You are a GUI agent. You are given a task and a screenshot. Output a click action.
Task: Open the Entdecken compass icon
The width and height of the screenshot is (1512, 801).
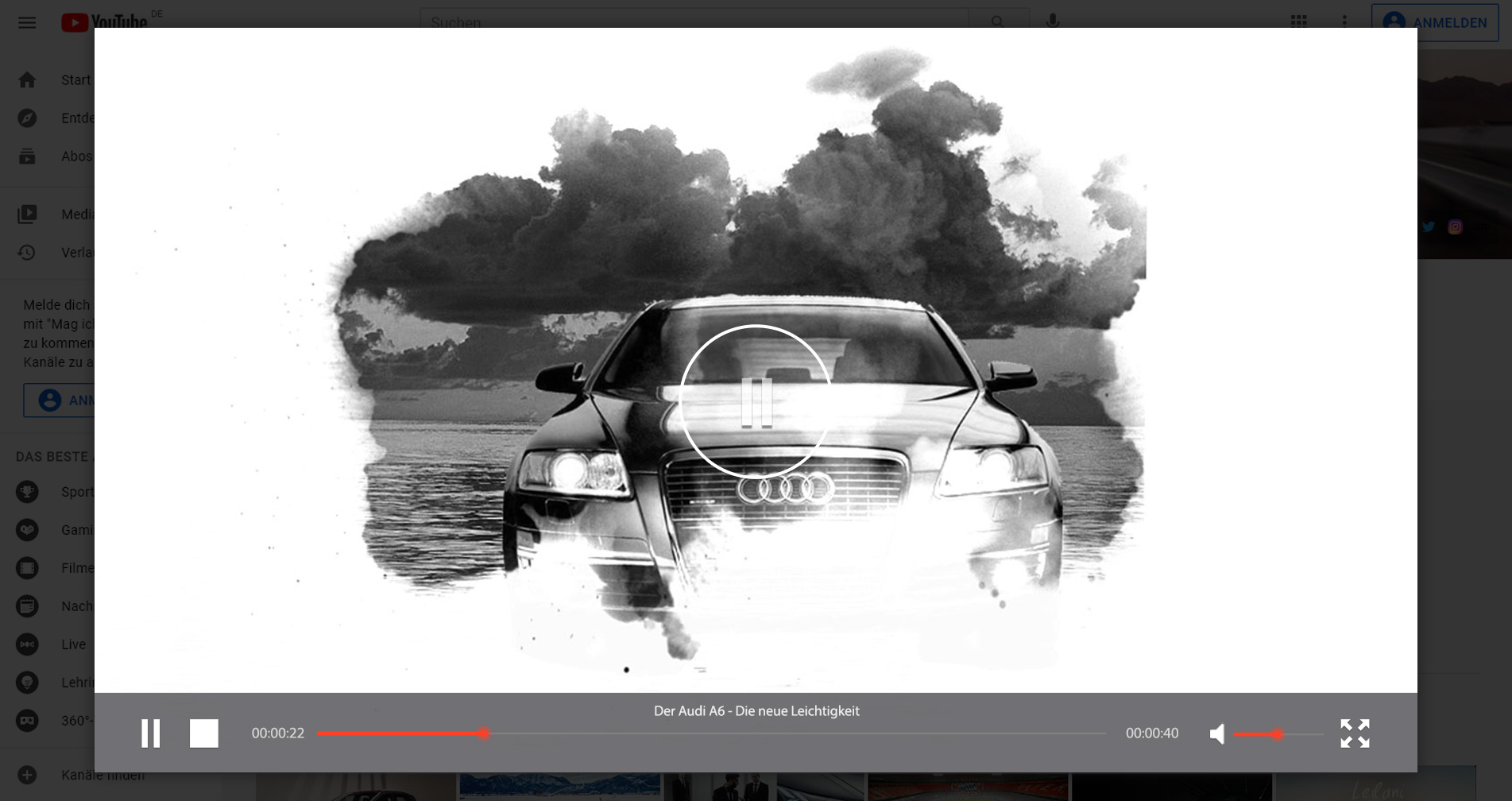(27, 118)
